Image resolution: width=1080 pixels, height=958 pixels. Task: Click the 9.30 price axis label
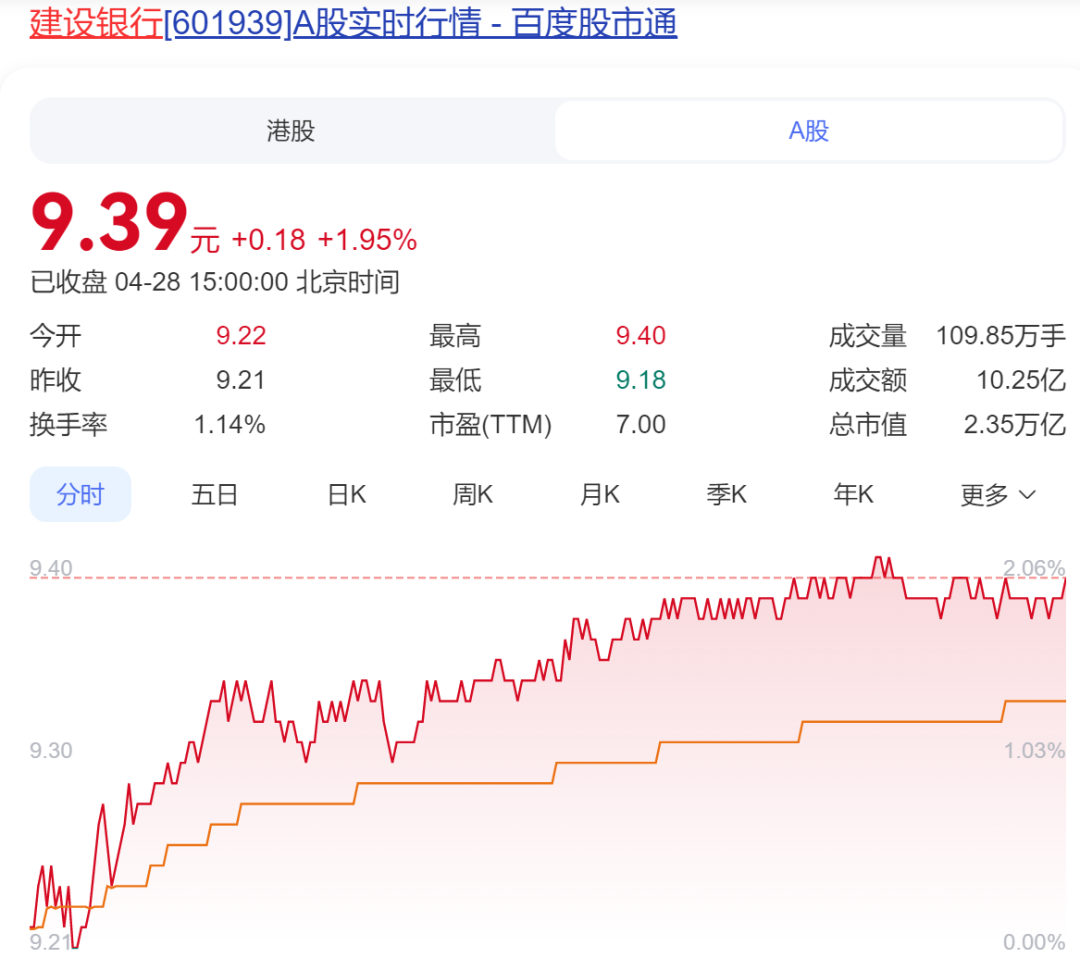coord(51,751)
